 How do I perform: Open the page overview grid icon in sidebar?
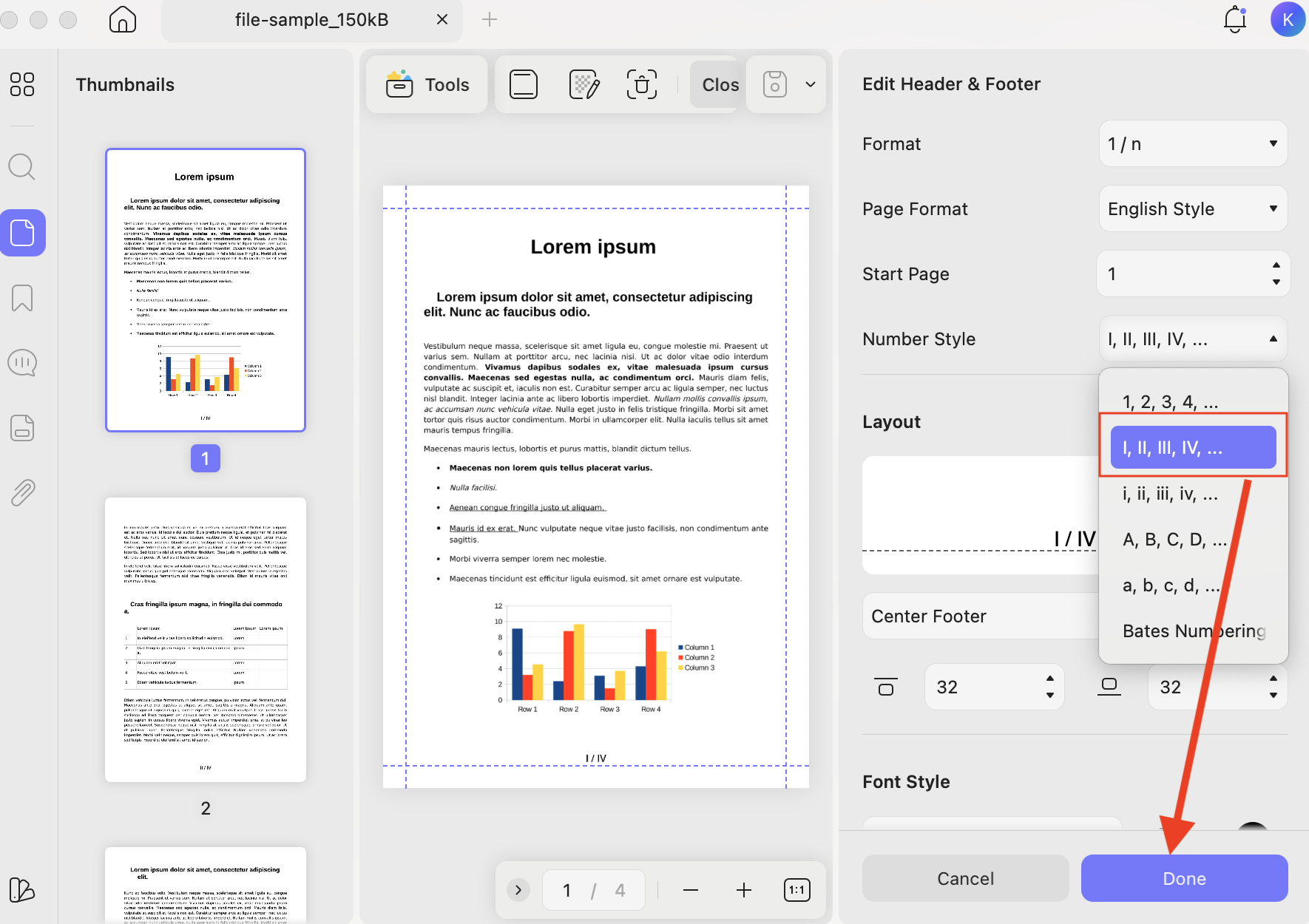pyautogui.click(x=22, y=84)
